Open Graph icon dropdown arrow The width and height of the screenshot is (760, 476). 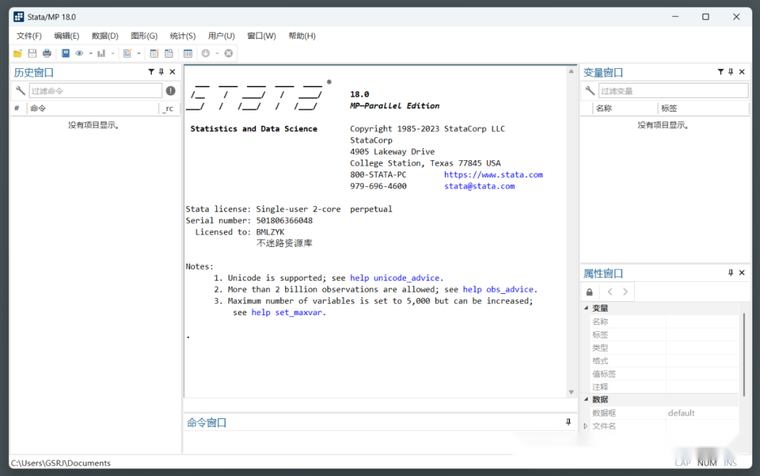(112, 53)
